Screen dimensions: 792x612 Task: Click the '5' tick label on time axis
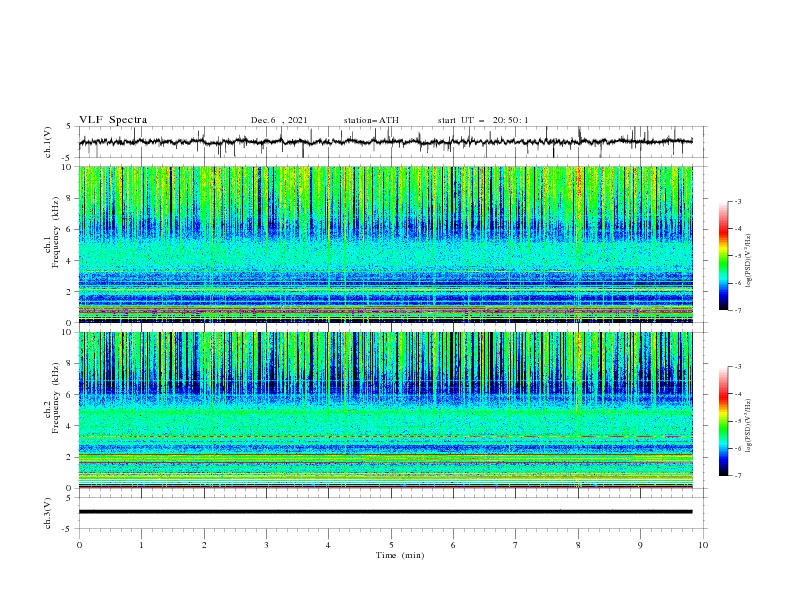(x=391, y=545)
